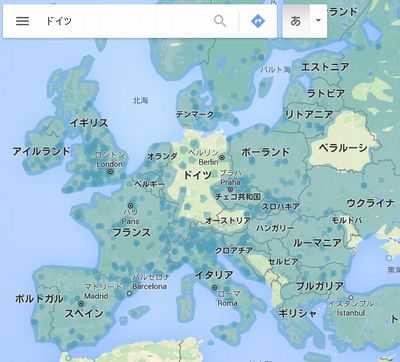Viewport: 400px width, 362px height.
Task: Click the Madrid city marker
Action: coord(81,304)
